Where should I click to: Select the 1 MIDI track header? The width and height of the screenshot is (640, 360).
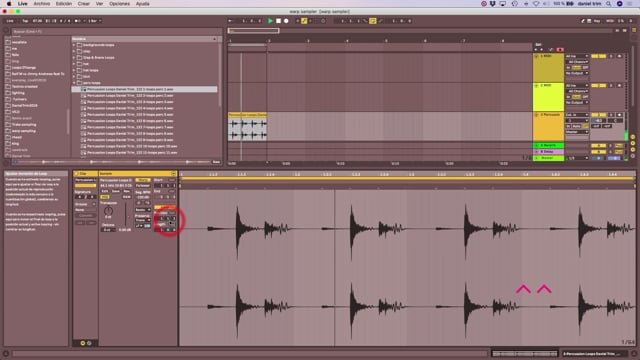pyautogui.click(x=549, y=67)
